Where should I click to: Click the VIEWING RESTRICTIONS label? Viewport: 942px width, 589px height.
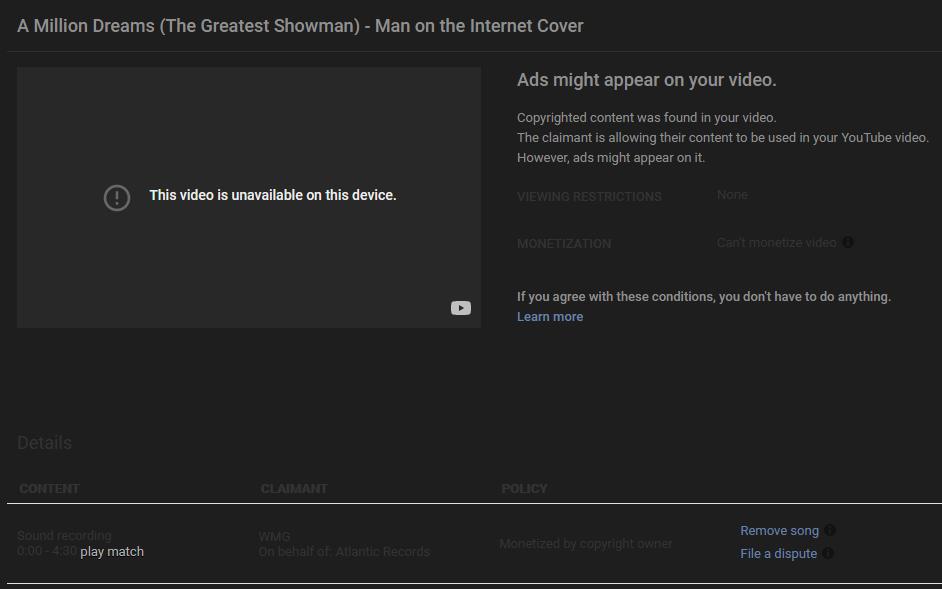[589, 197]
